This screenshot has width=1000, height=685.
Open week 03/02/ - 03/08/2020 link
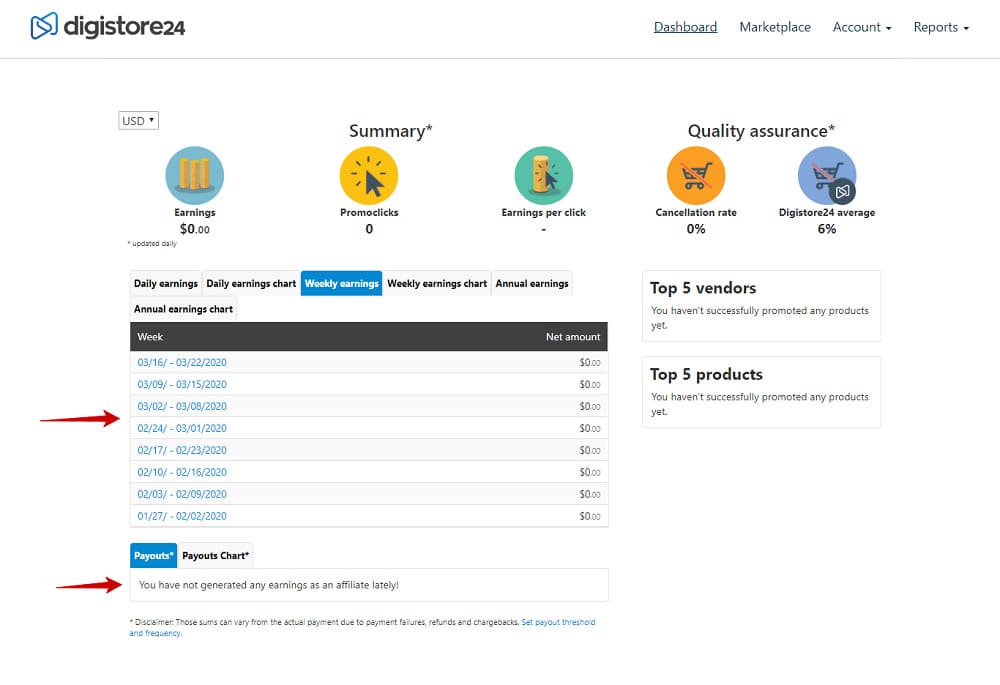(182, 406)
